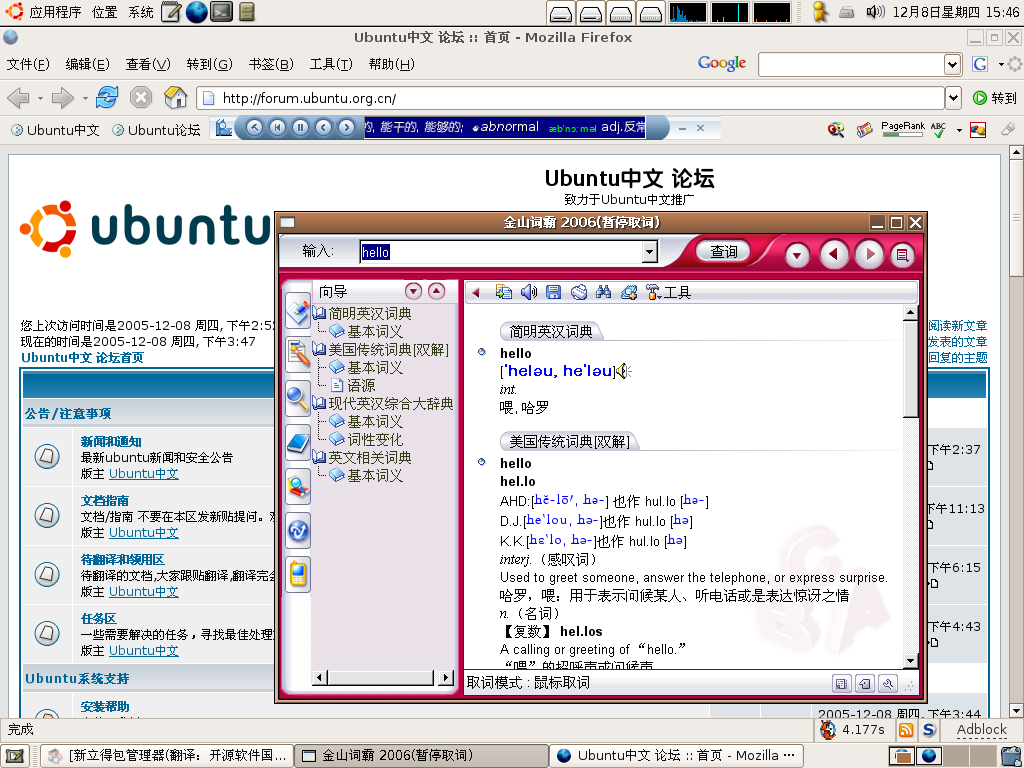Click the dictionary 输入 text field

[x=502, y=252]
